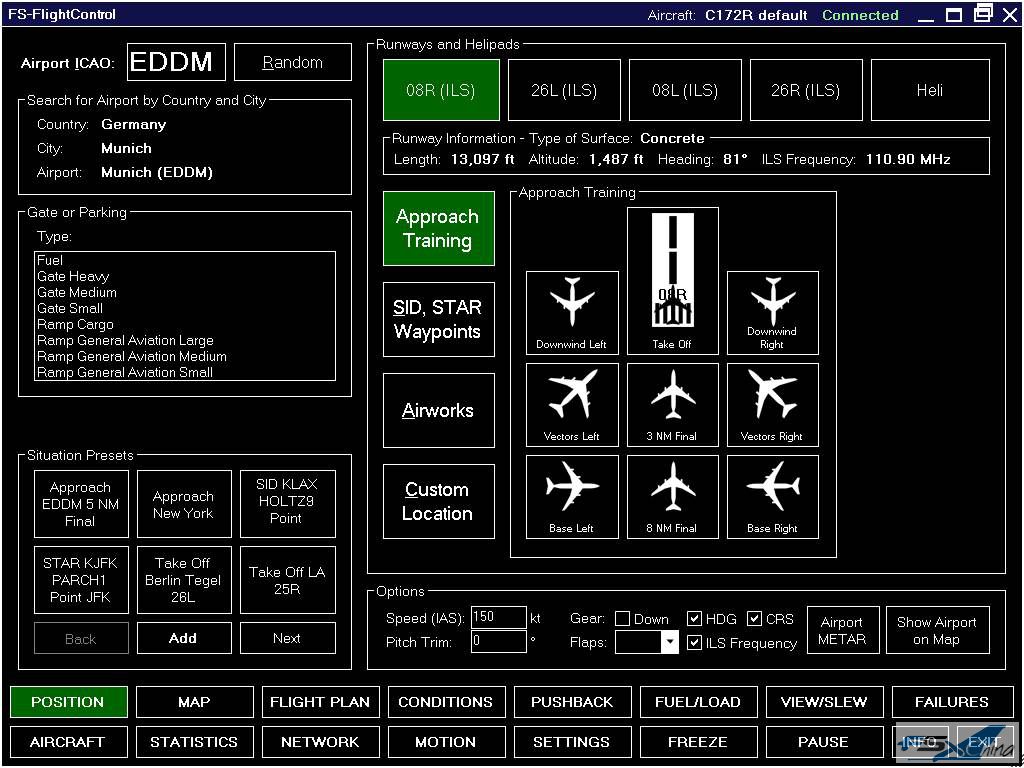Load preset Approach New York
1024x768 pixels.
184,504
